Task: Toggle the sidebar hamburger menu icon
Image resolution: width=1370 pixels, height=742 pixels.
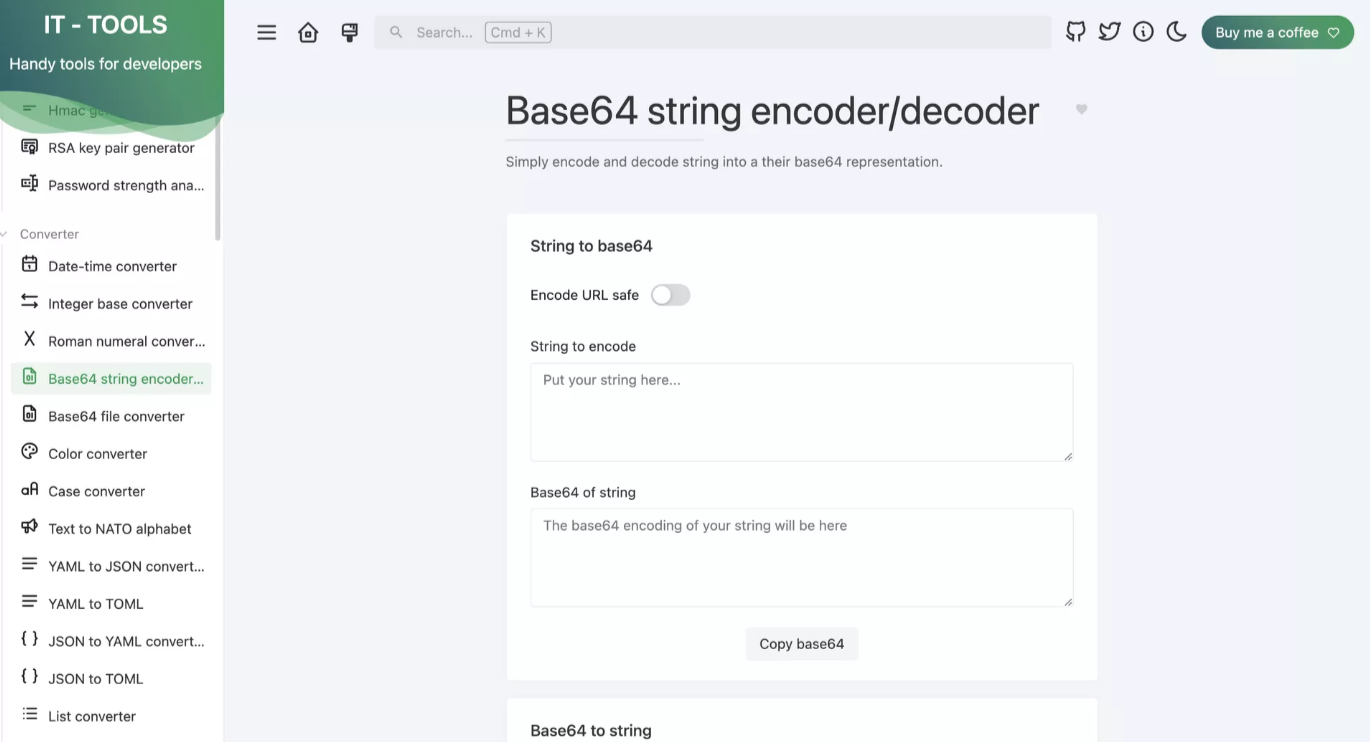Action: (x=266, y=32)
